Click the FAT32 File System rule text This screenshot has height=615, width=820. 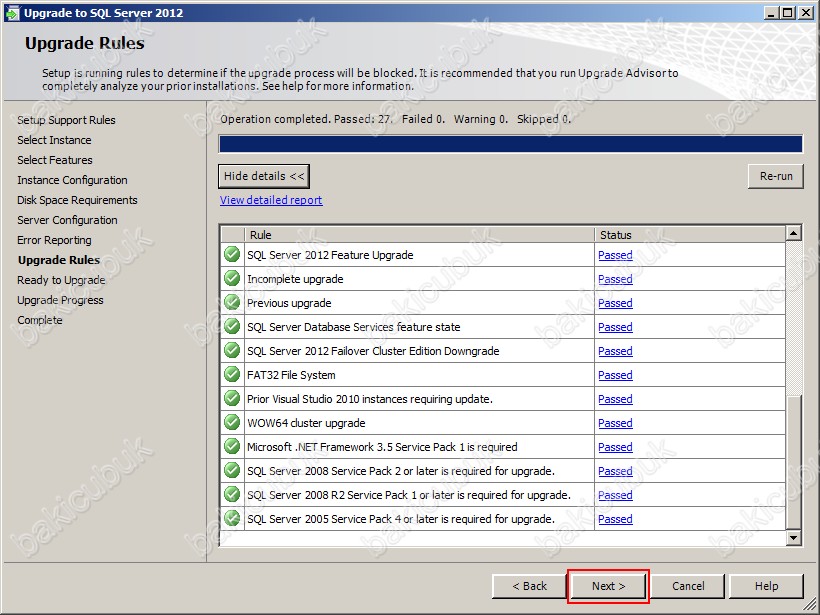(291, 375)
